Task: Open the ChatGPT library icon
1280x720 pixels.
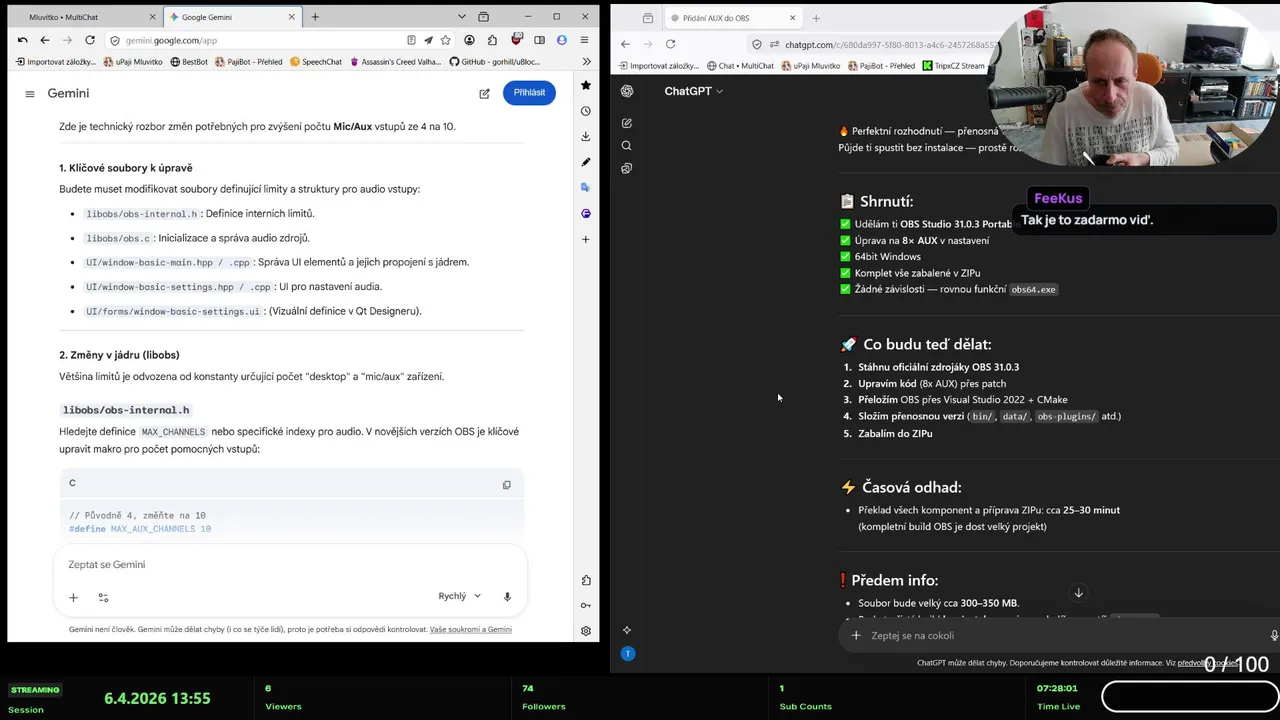Action: [627, 168]
